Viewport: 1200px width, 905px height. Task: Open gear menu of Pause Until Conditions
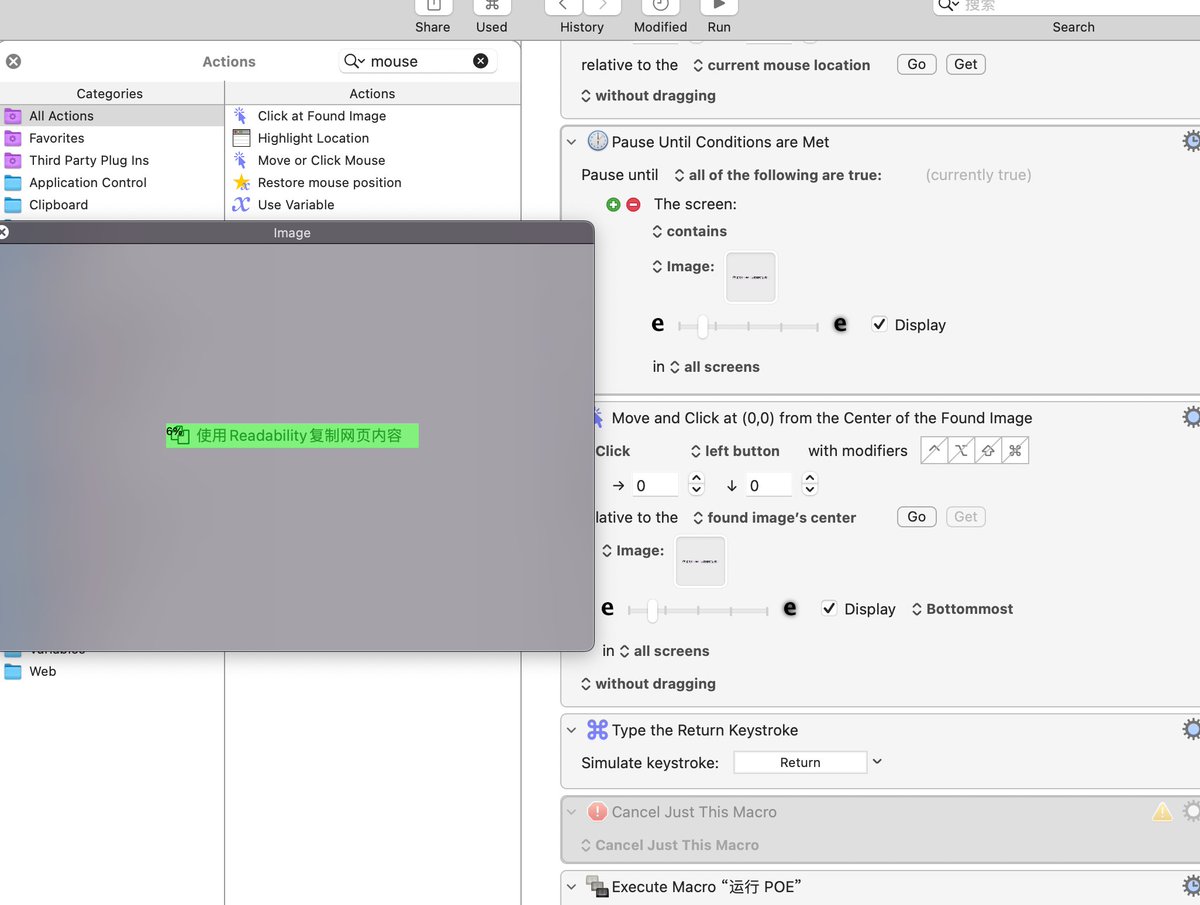point(1191,141)
